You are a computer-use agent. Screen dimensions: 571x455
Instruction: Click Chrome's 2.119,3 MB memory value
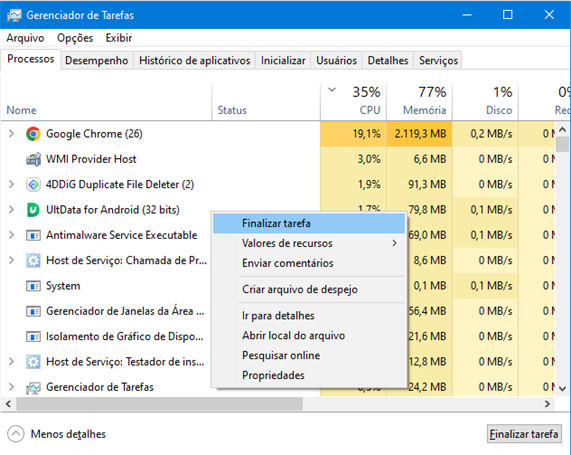click(420, 134)
